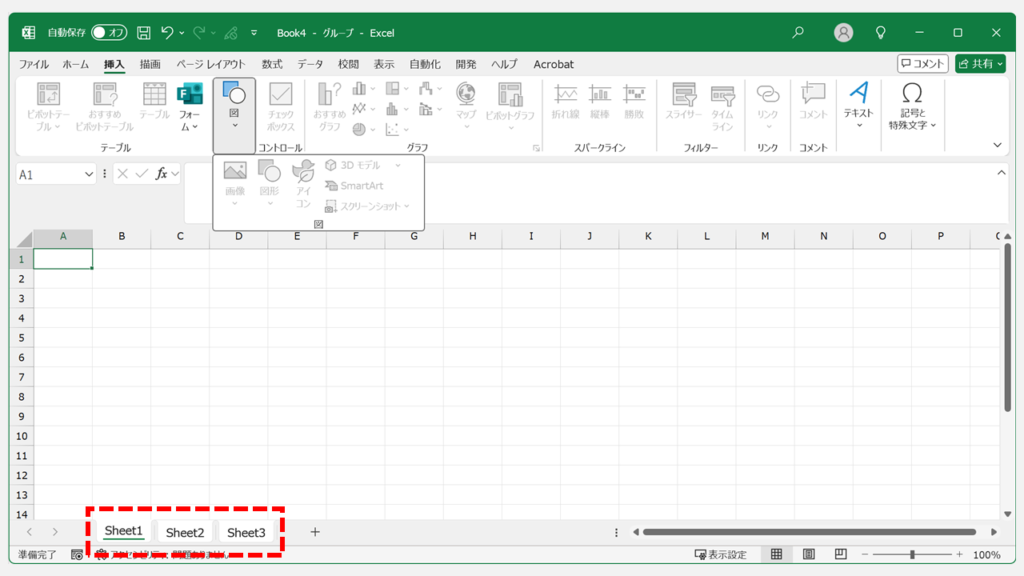Toggle the AutoSave switch
The height and width of the screenshot is (576, 1024).
click(x=109, y=33)
